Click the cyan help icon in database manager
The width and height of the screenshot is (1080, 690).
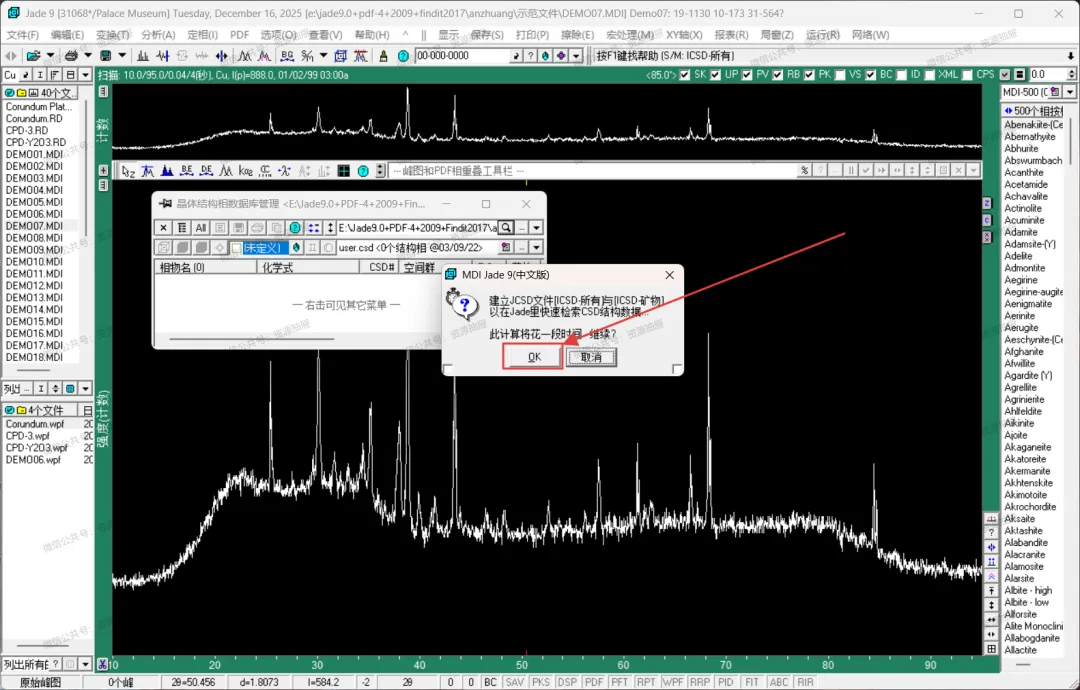point(295,227)
